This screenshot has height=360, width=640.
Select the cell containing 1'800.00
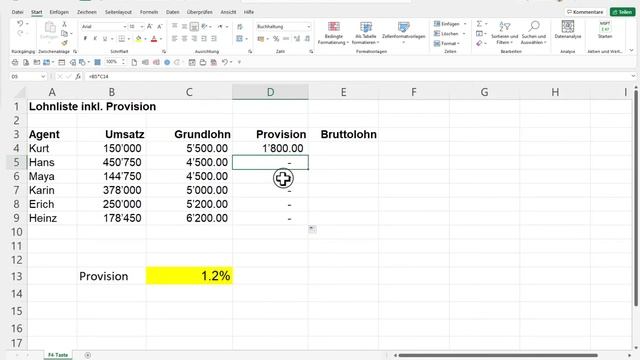[270, 149]
